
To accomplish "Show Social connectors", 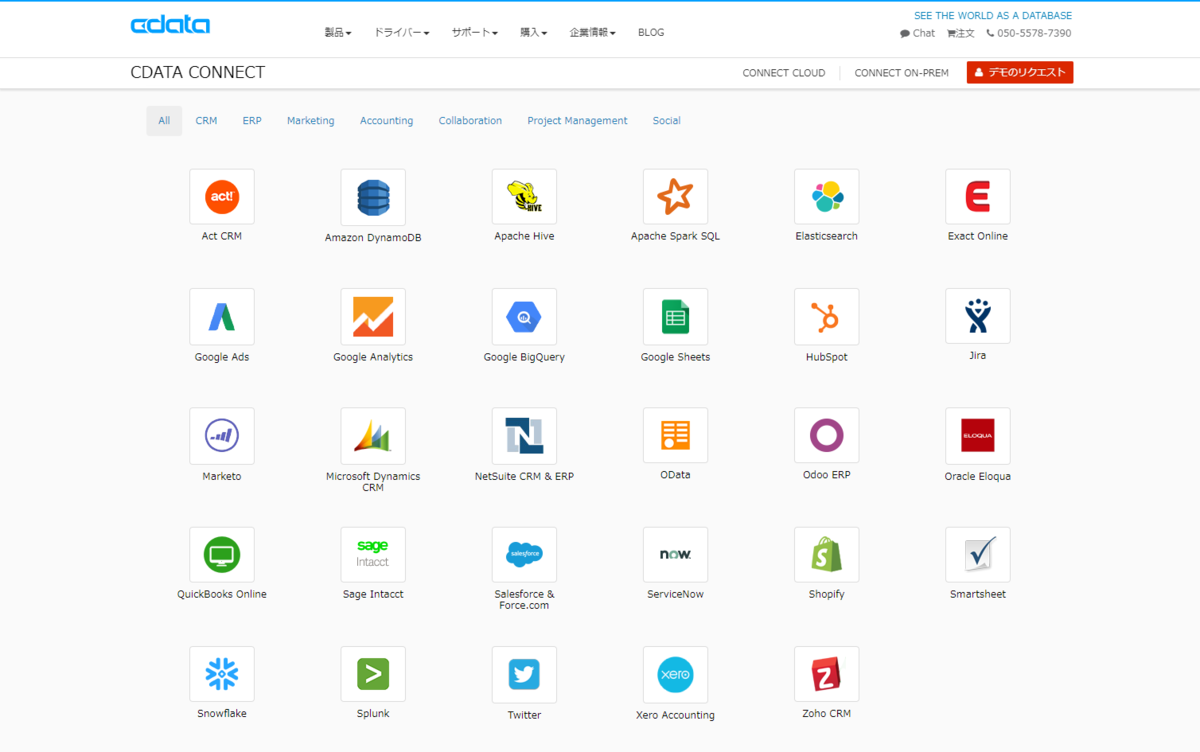I will 666,121.
